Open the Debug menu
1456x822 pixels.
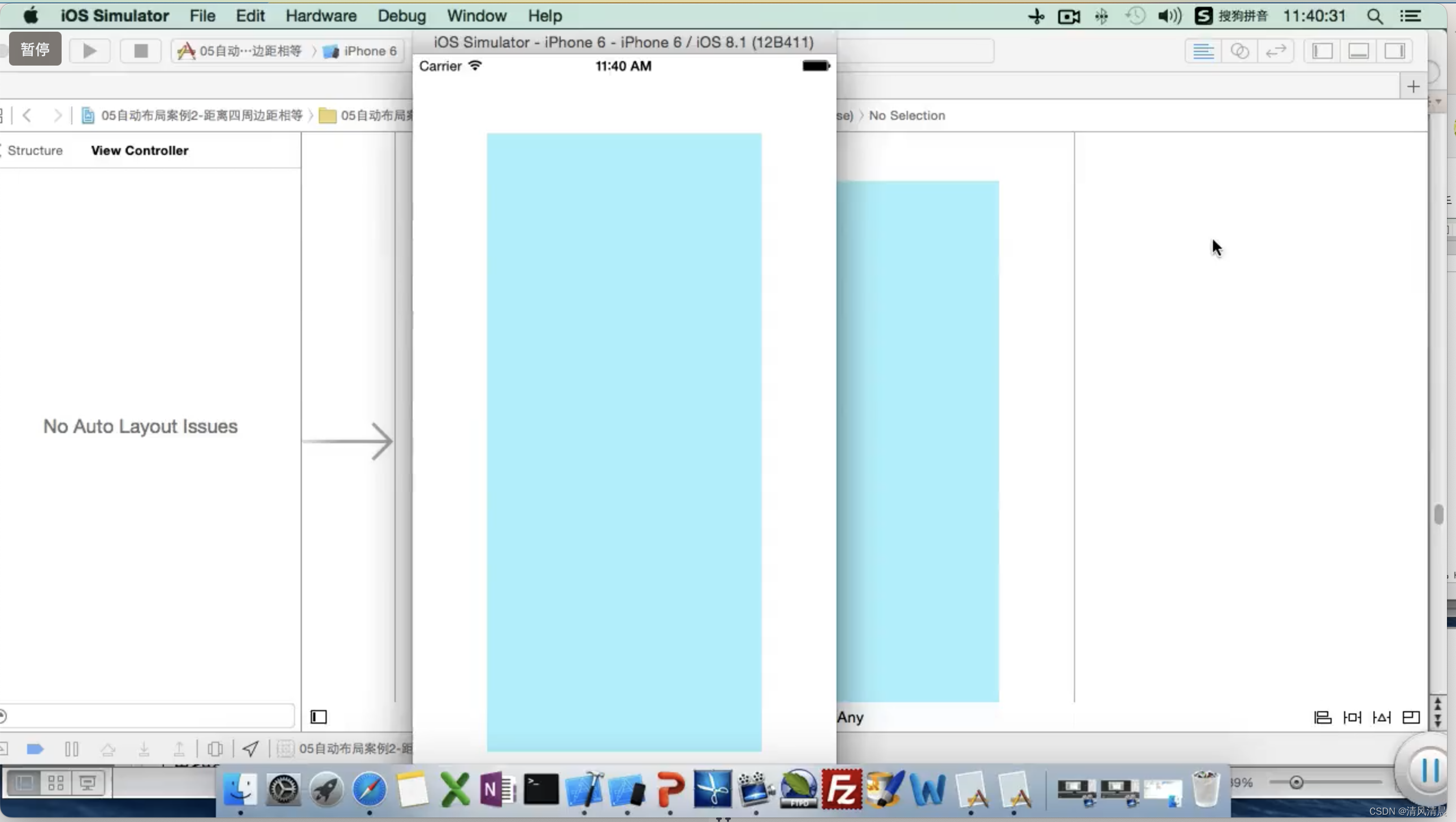[x=402, y=16]
